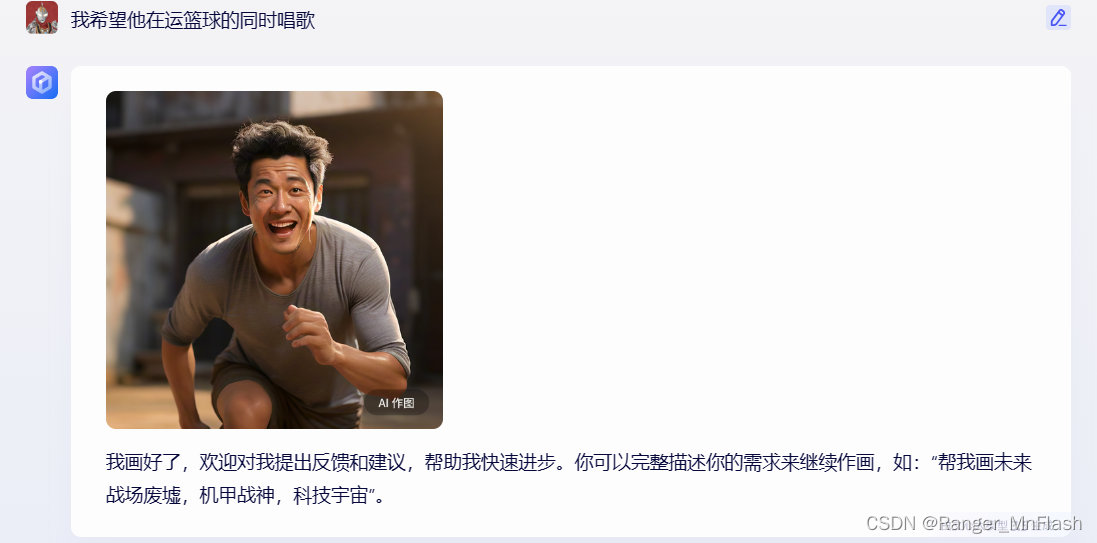Viewport: 1097px width, 543px height.
Task: Select the user message about singing while dribbling
Action: [x=193, y=20]
